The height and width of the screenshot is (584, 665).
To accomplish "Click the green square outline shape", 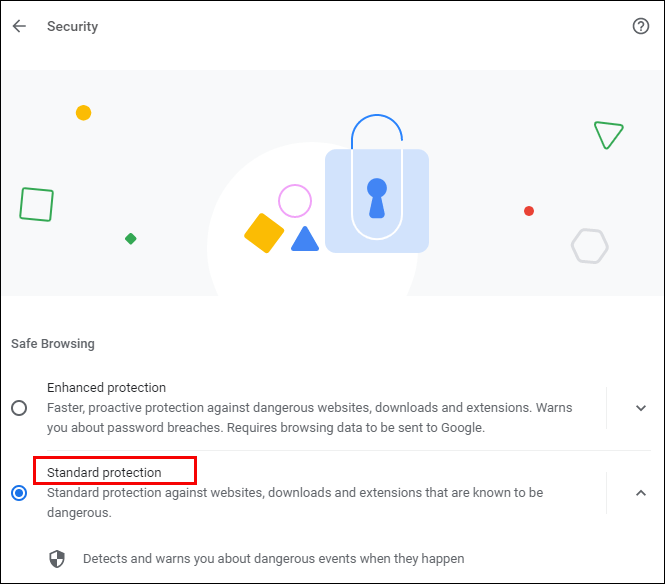I will (x=36, y=204).
